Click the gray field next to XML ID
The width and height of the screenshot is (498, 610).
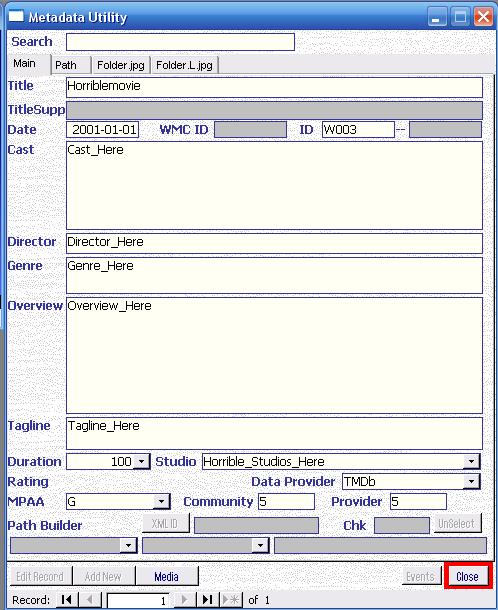pyautogui.click(x=256, y=525)
